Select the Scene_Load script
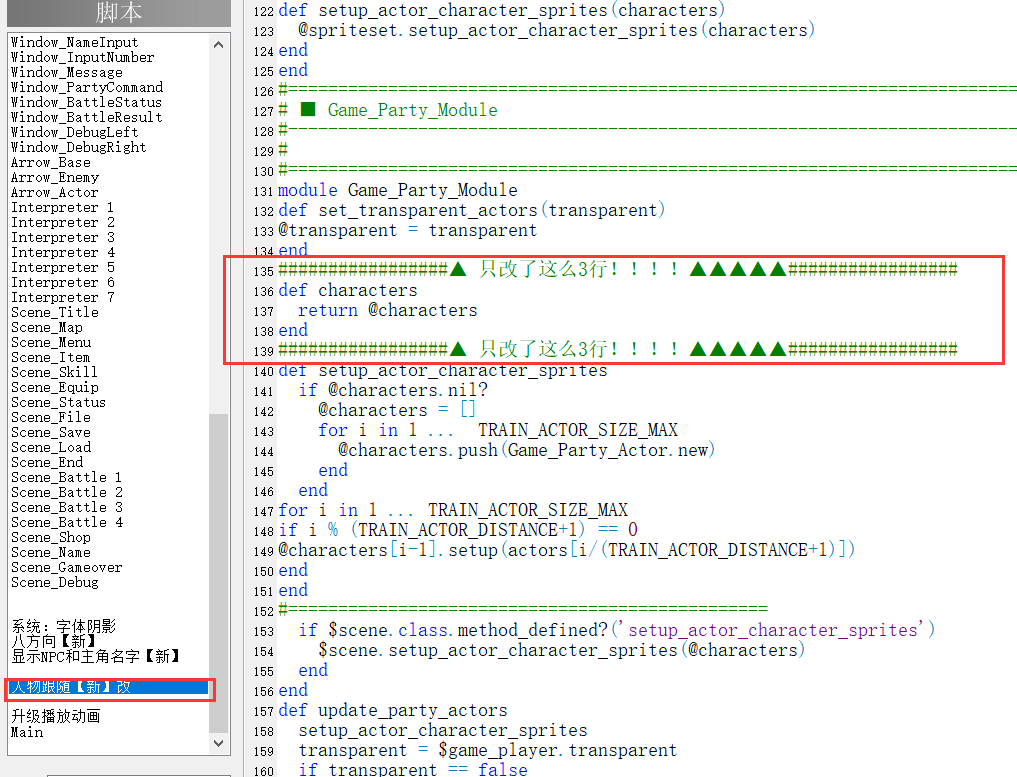Viewport: 1017px width, 777px height. click(51, 447)
